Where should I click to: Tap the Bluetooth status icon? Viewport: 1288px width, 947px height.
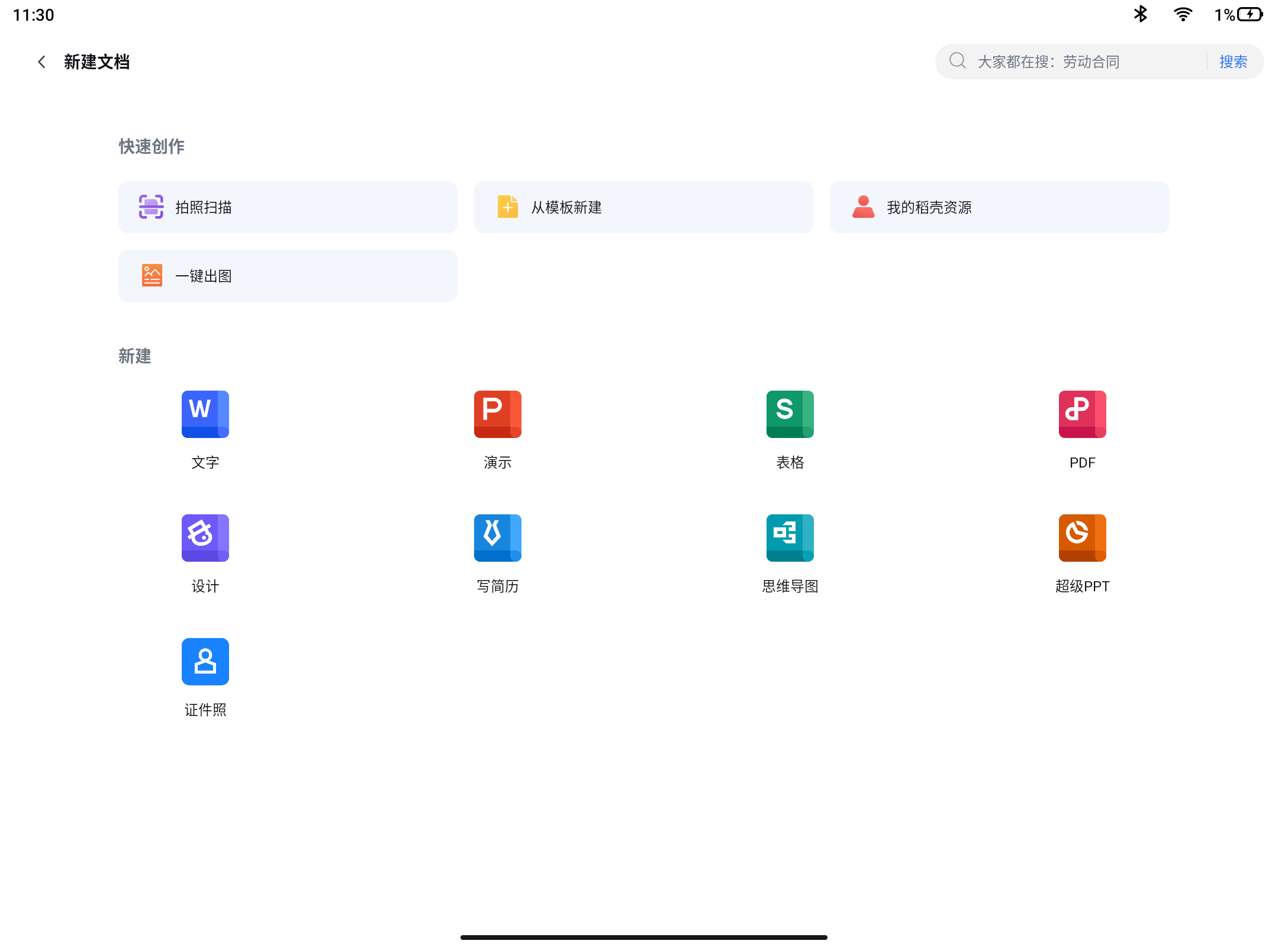[x=1140, y=14]
